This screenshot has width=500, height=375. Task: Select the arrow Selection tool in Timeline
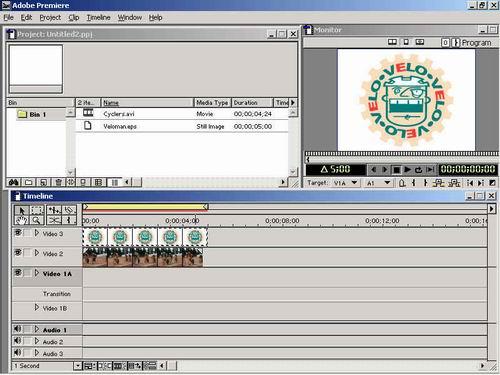pos(22,210)
